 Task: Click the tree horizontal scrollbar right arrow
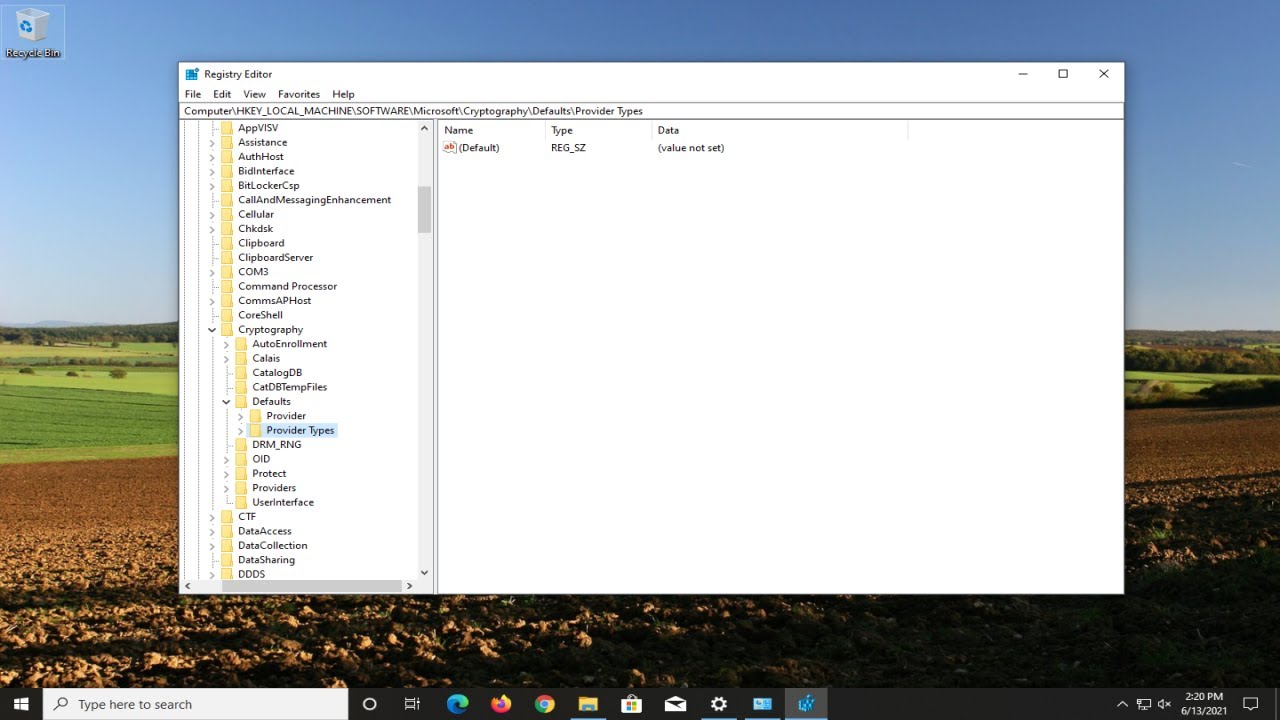point(409,586)
